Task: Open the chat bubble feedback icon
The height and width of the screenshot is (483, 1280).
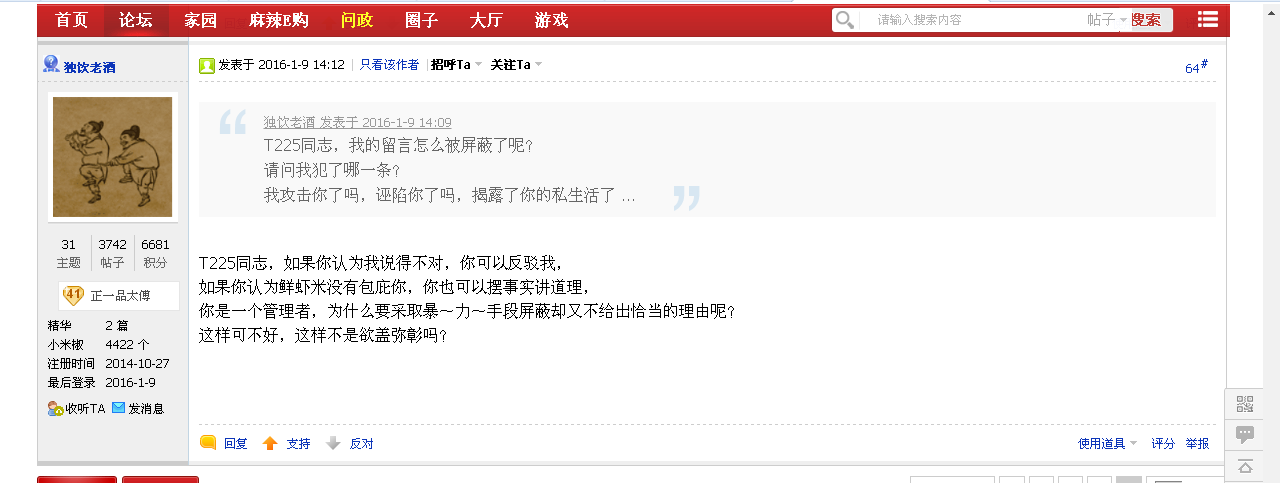Action: point(1245,434)
